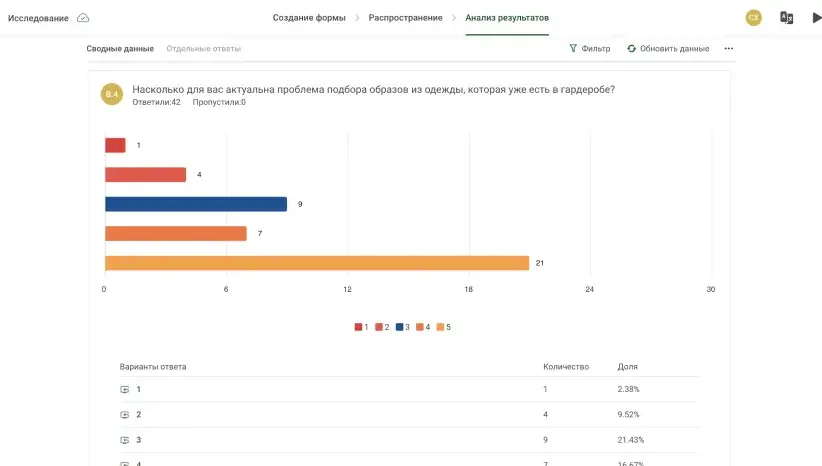This screenshot has height=466, width=822.
Task: Click the blue bar showing 9 responses
Action: tap(196, 204)
